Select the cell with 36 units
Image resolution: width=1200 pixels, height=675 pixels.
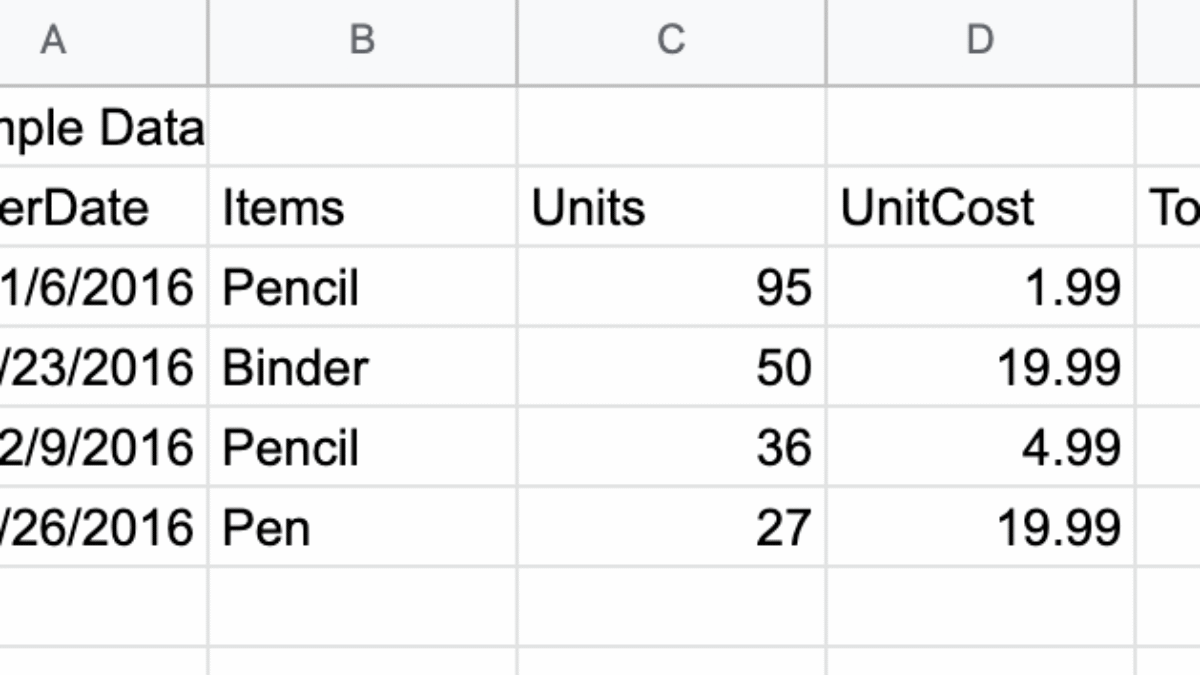point(671,448)
